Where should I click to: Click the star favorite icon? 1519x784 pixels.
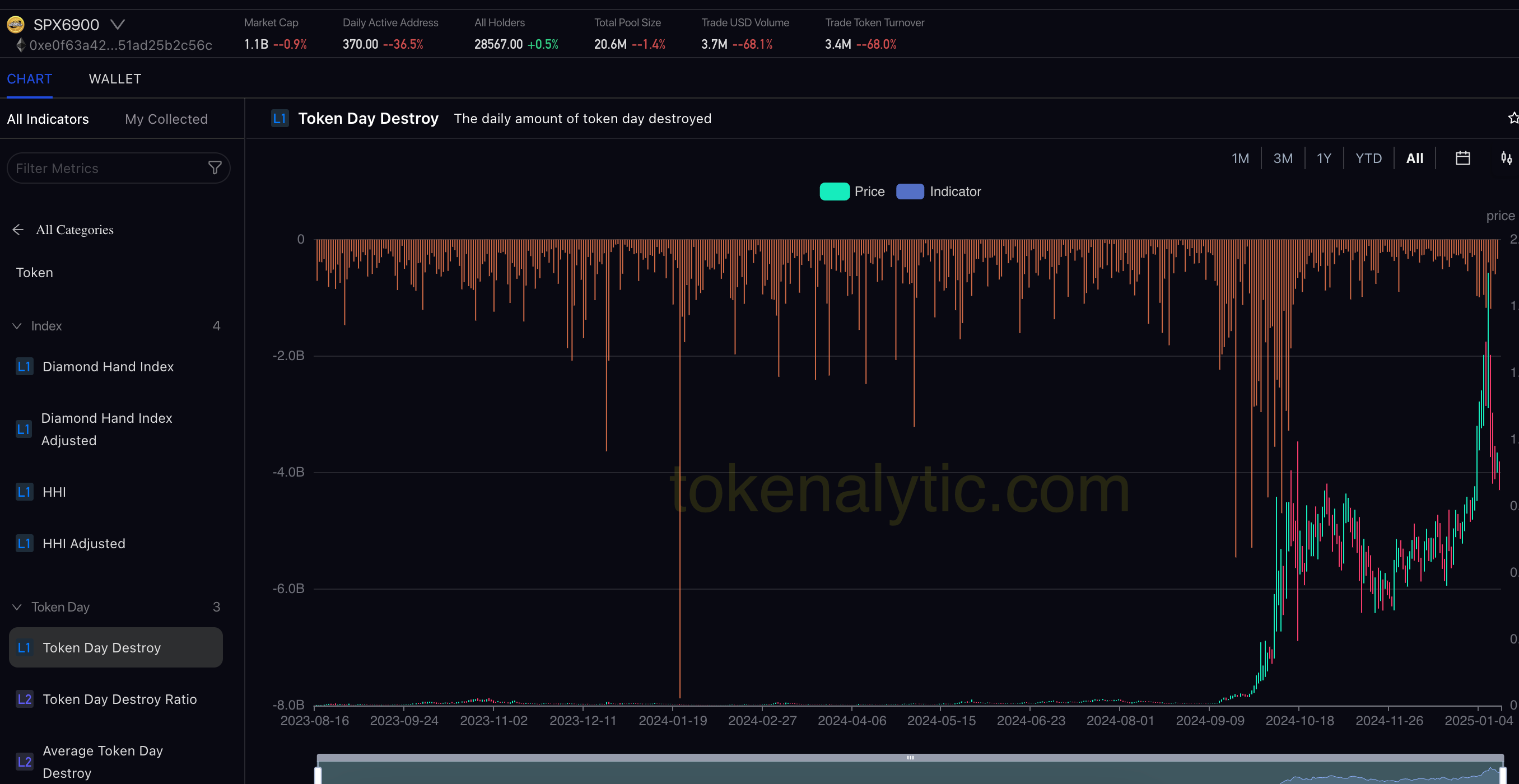click(1512, 118)
